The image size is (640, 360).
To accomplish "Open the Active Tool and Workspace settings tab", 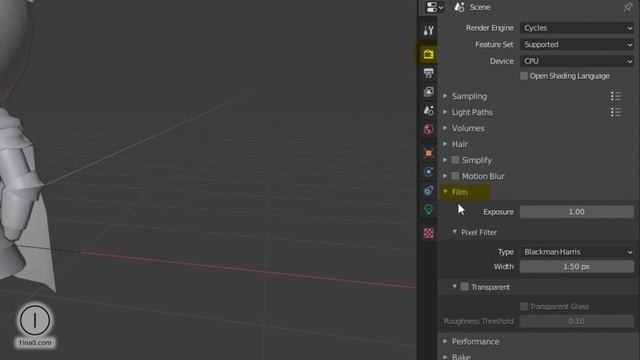I will (428, 30).
